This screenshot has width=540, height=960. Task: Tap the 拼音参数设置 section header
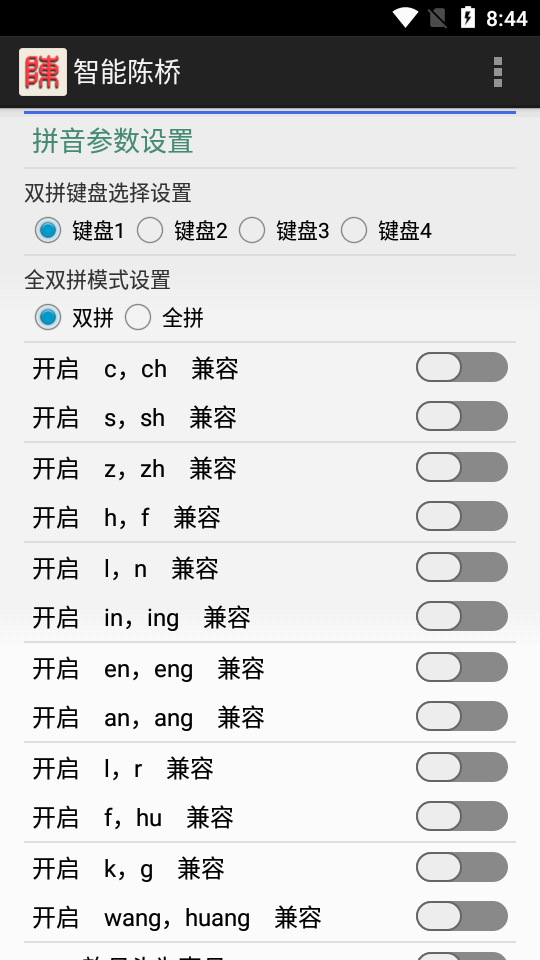click(x=113, y=141)
